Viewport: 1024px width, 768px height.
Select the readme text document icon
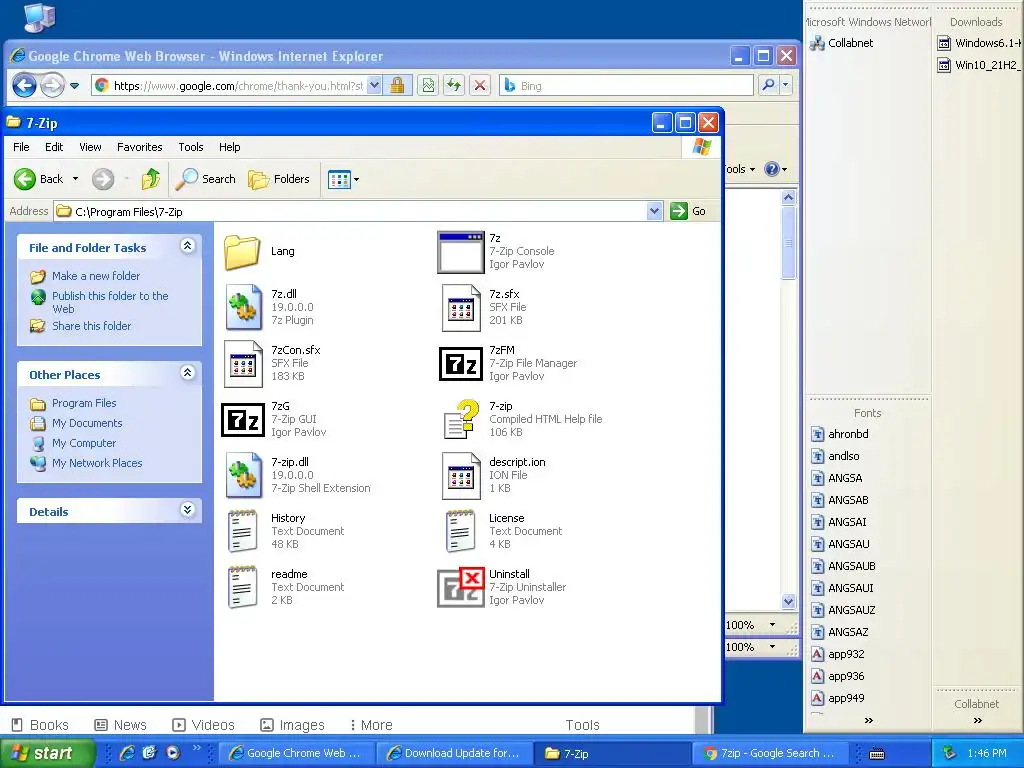242,588
